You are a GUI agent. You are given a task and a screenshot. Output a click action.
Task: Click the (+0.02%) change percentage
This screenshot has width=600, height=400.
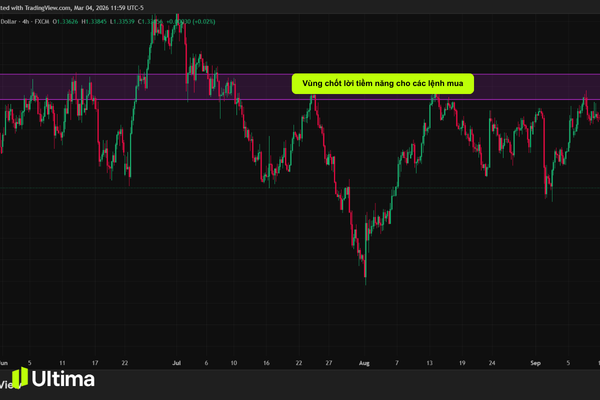tap(204, 22)
